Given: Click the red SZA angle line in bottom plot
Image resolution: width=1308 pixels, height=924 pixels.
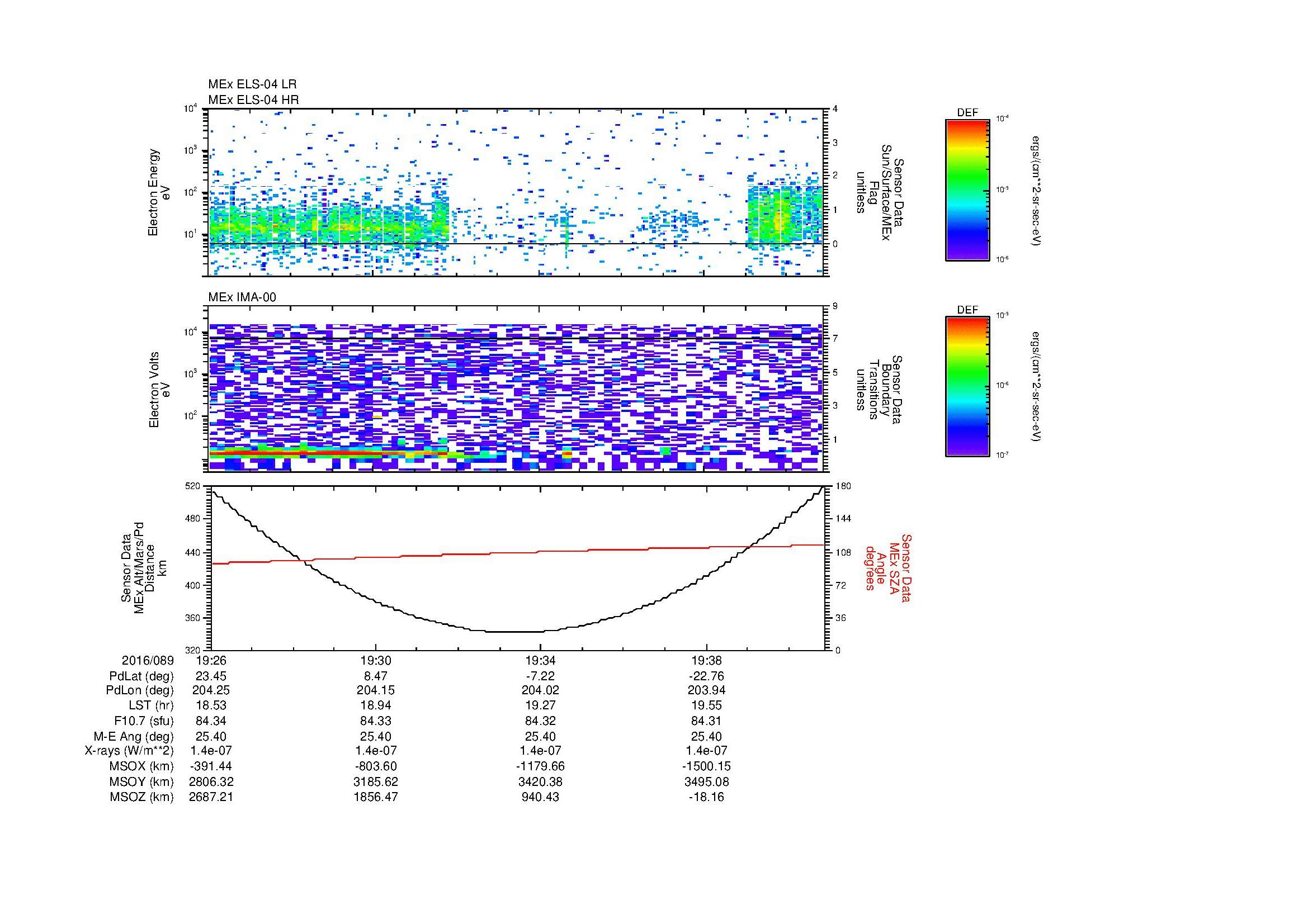Looking at the screenshot, I should tap(517, 553).
